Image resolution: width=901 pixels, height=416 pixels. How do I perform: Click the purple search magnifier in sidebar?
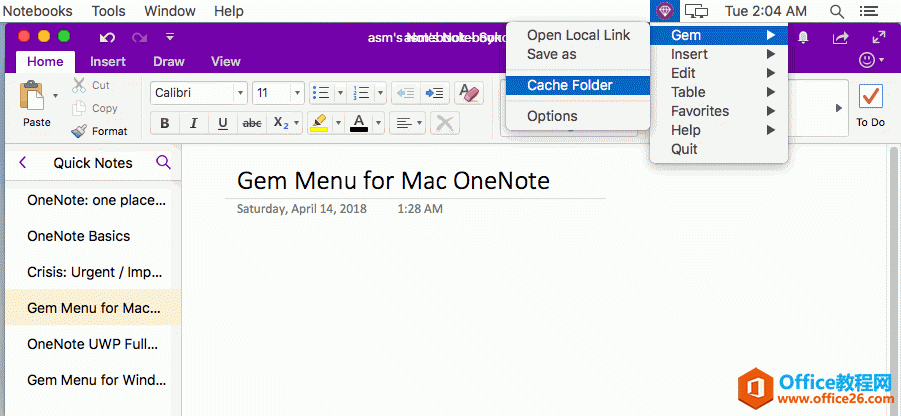pyautogui.click(x=163, y=163)
